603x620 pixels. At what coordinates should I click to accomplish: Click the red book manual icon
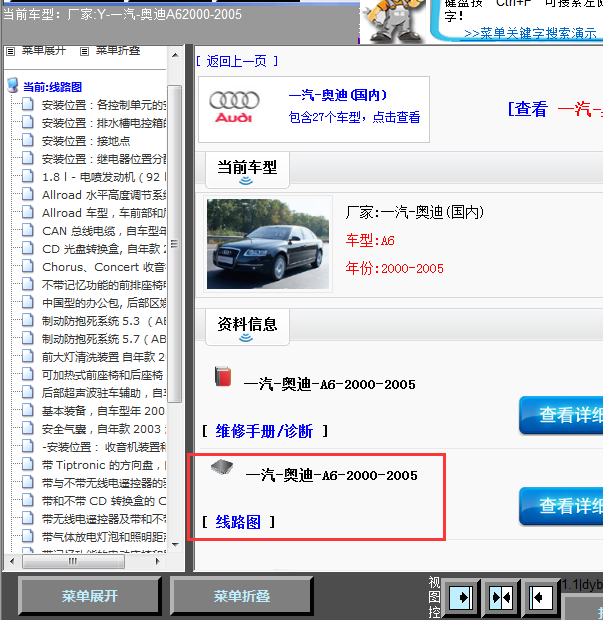[x=223, y=376]
